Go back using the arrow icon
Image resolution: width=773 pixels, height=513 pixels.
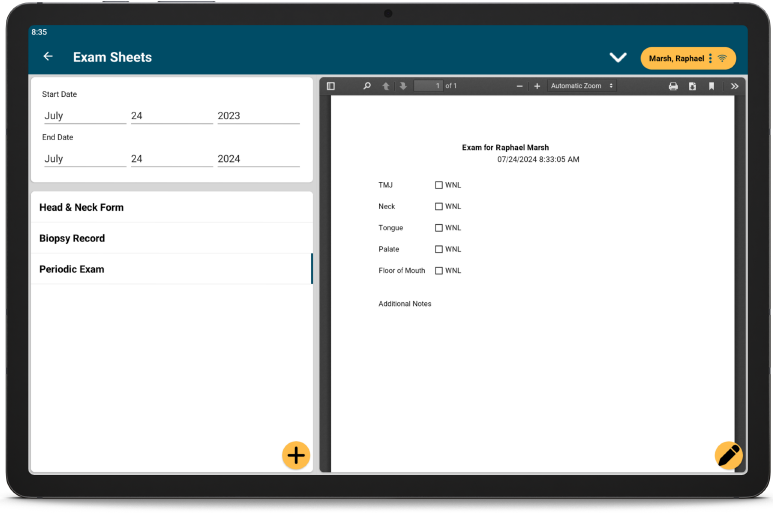[x=48, y=57]
